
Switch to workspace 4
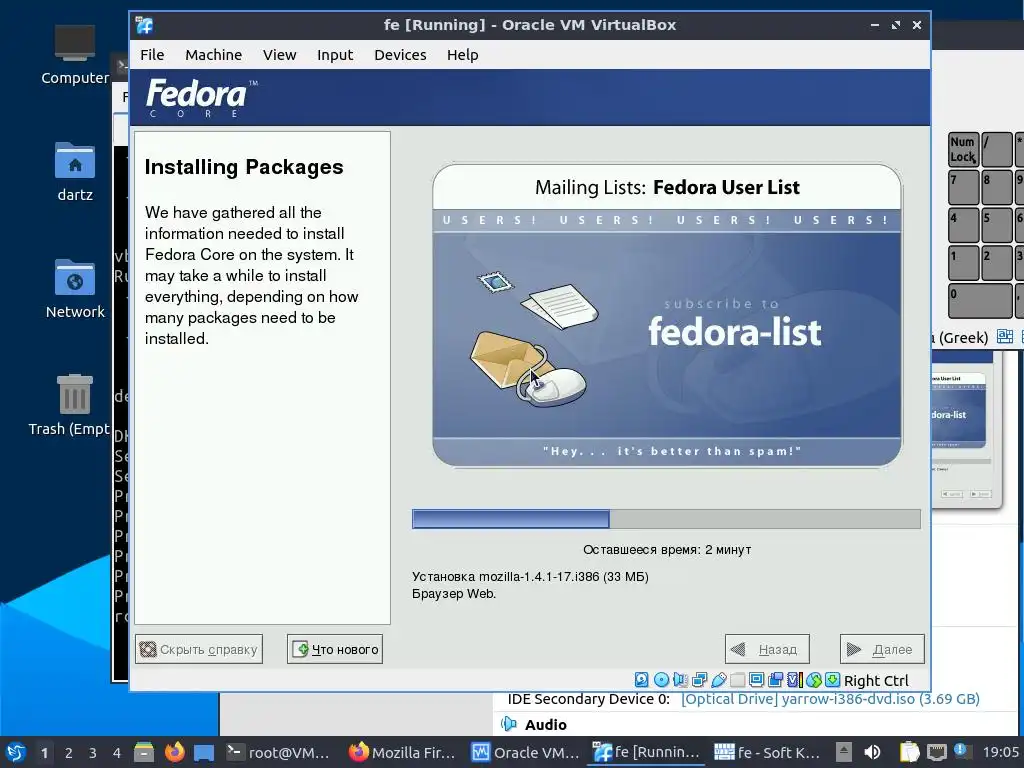[117, 753]
